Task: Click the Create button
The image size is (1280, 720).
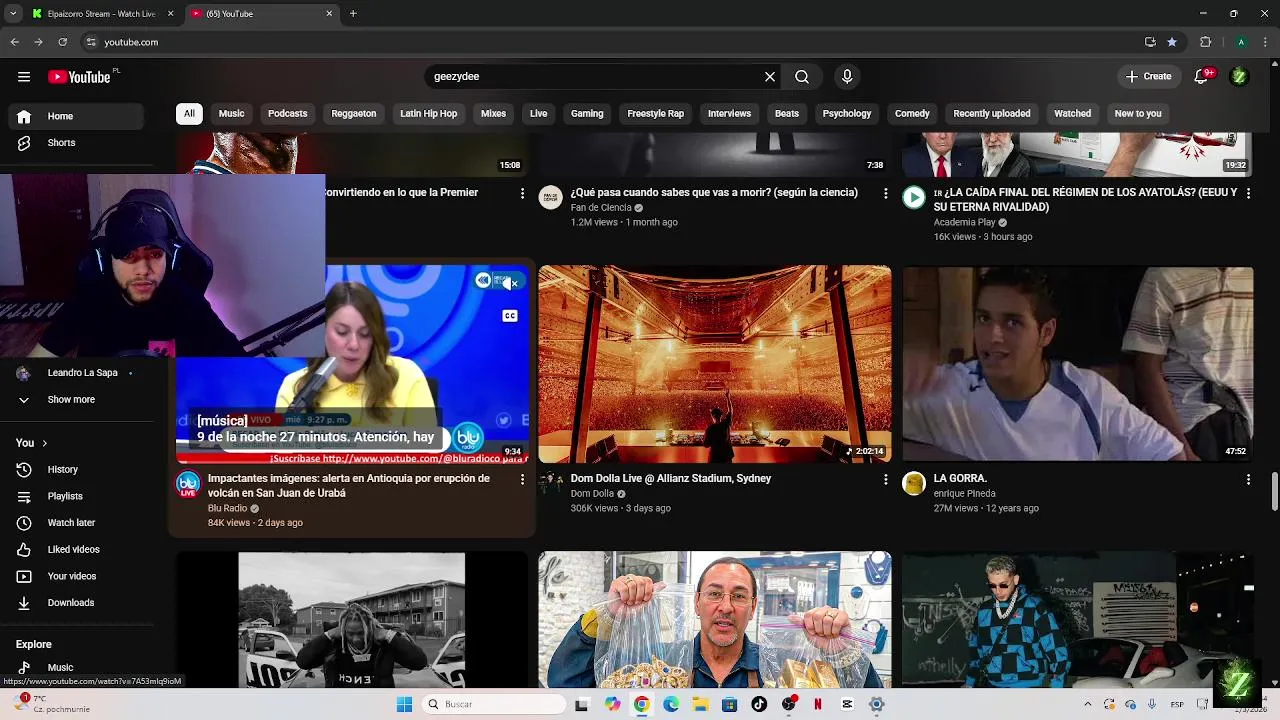Action: point(1148,77)
